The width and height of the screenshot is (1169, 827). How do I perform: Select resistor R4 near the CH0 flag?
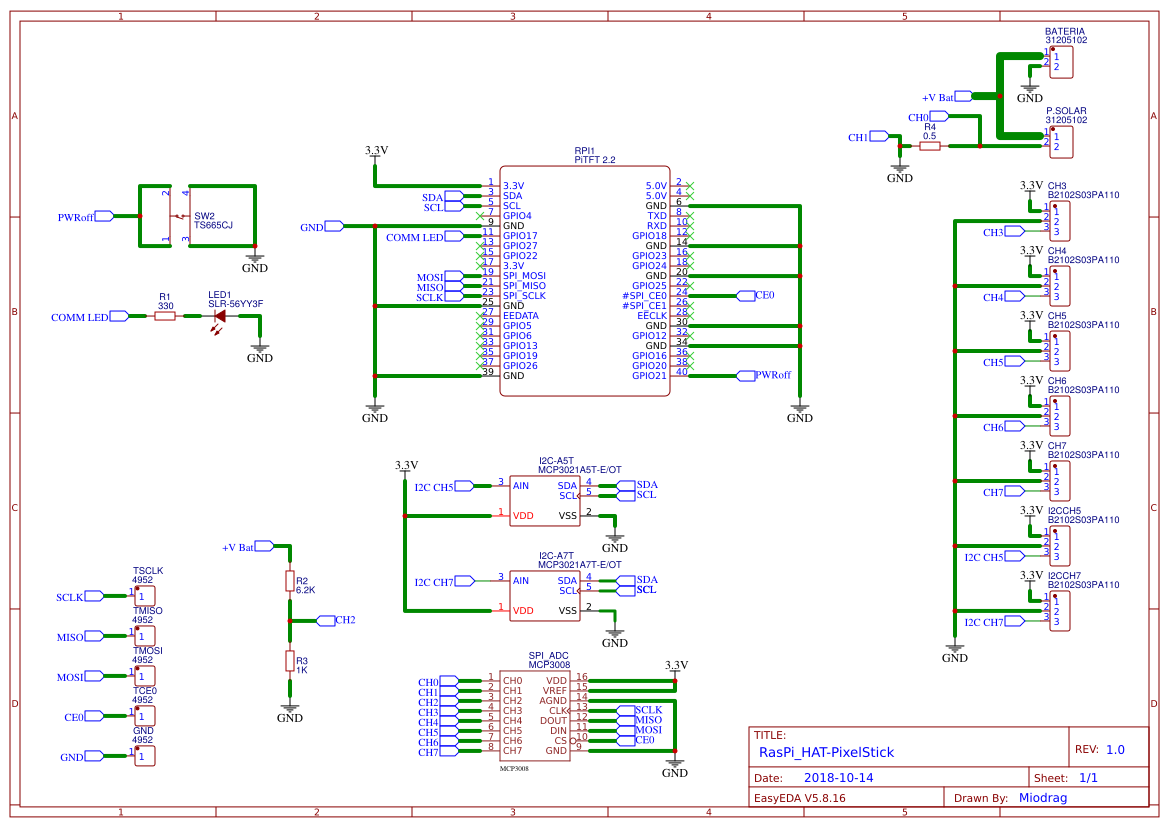point(929,144)
